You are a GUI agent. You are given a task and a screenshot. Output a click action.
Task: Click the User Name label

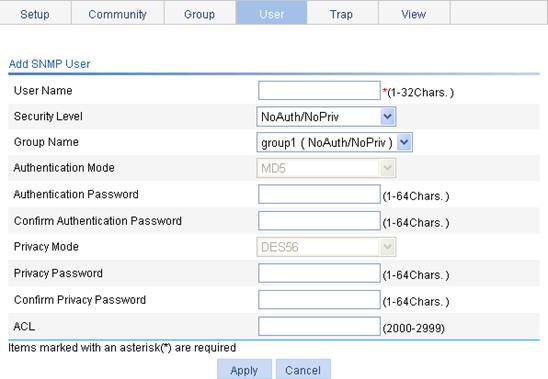[43, 91]
